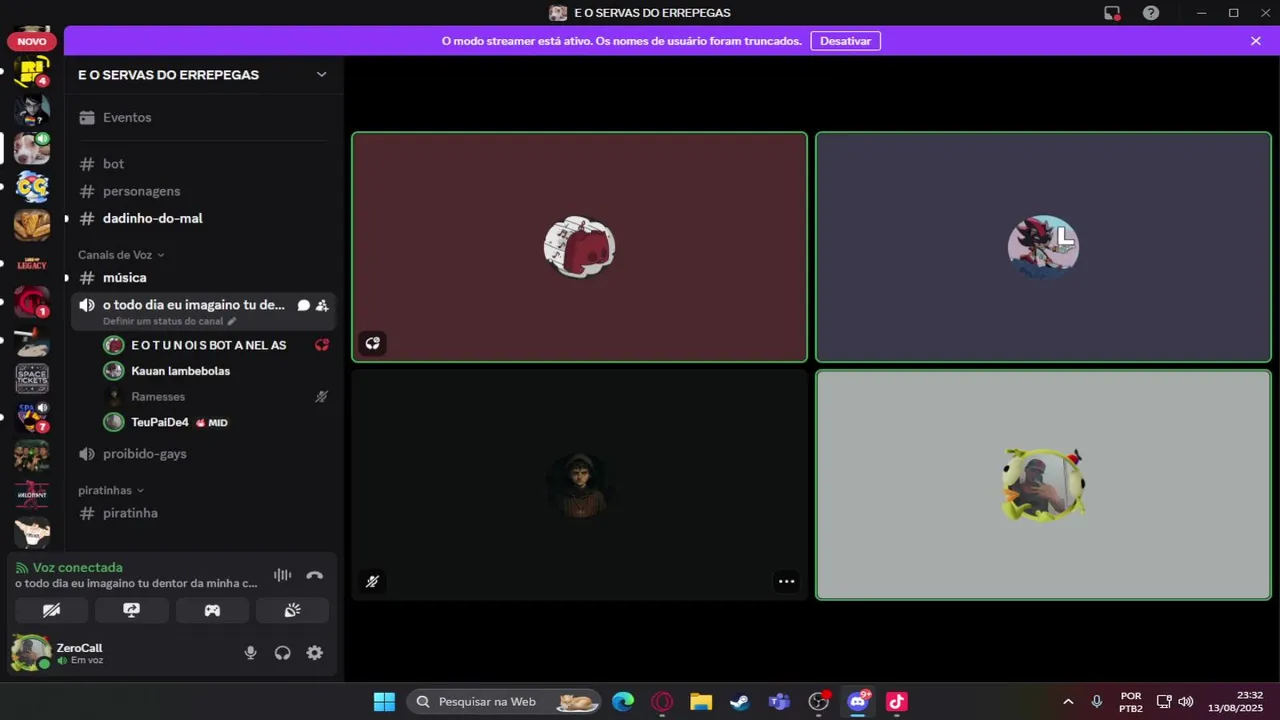
Task: Click red tile status icon at bottom-left
Action: 372,343
